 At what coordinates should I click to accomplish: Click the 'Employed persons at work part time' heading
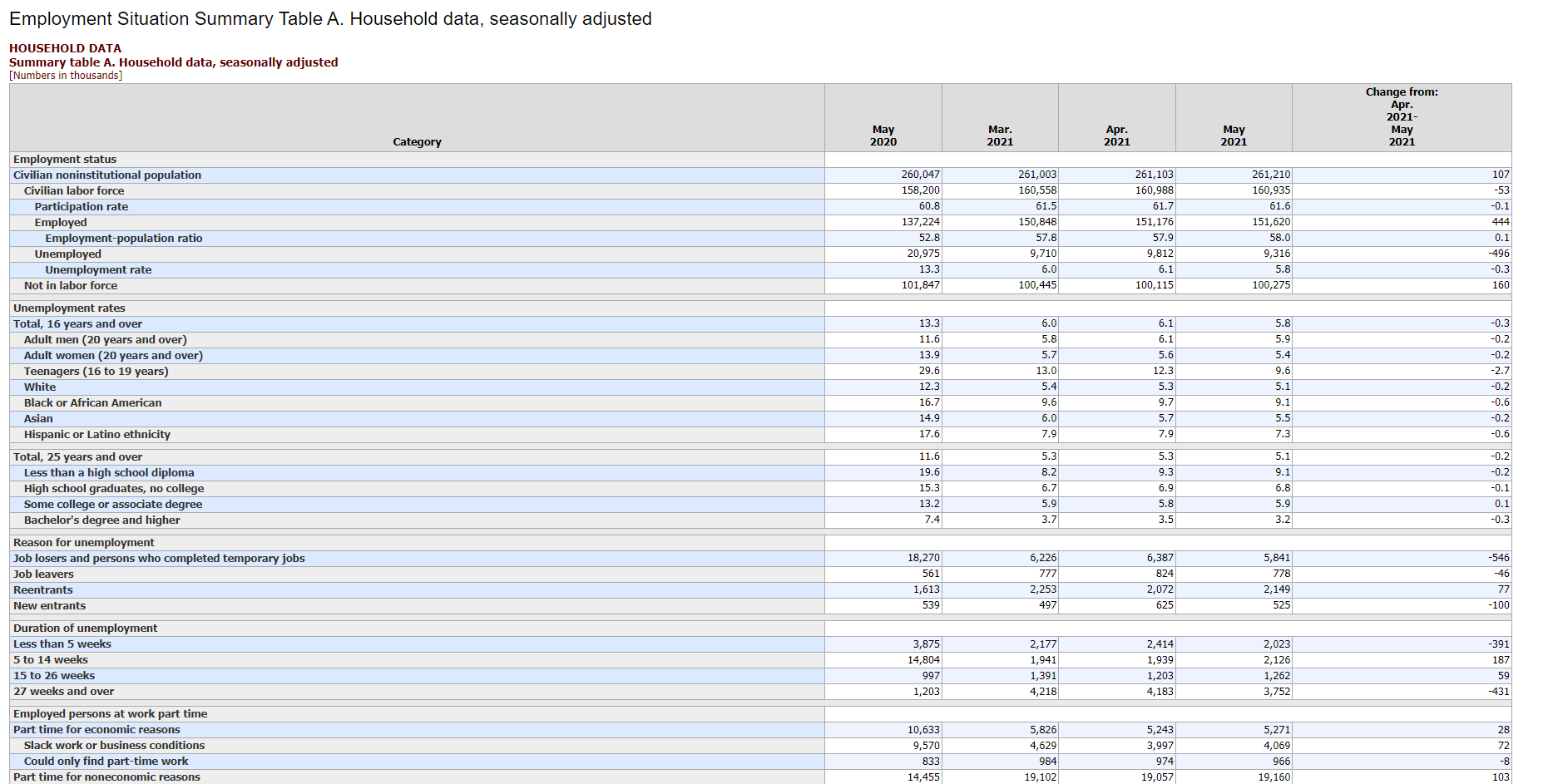click(111, 714)
